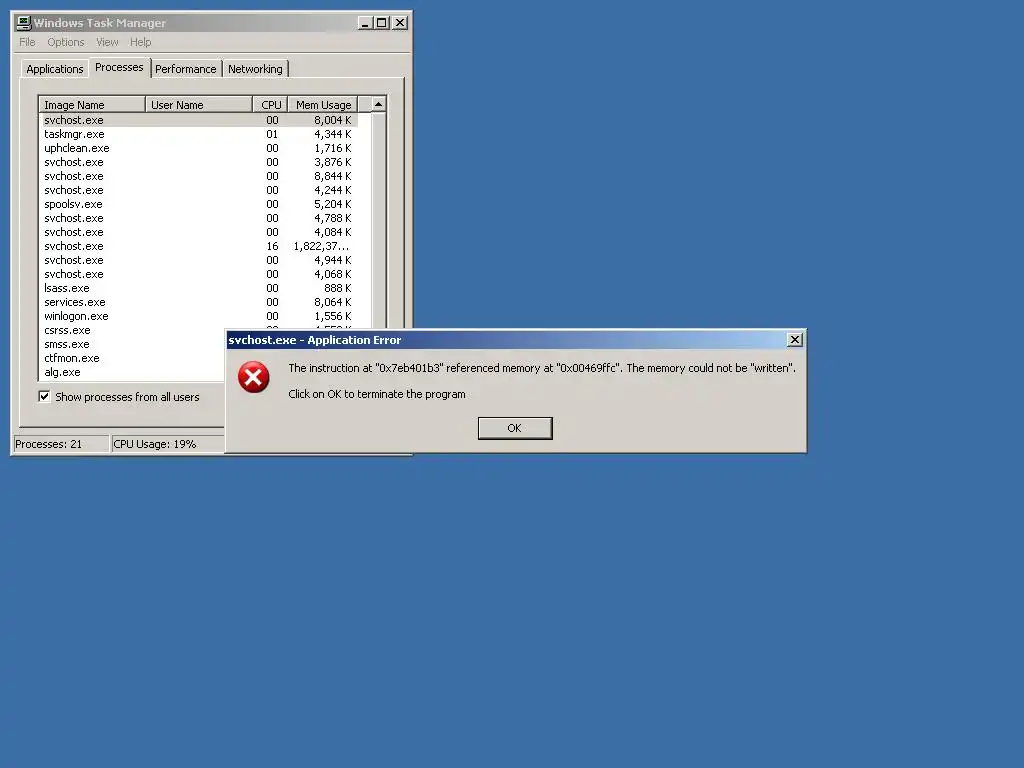1024x768 pixels.
Task: Select the spoolsv.exe process row
Action: (x=200, y=204)
